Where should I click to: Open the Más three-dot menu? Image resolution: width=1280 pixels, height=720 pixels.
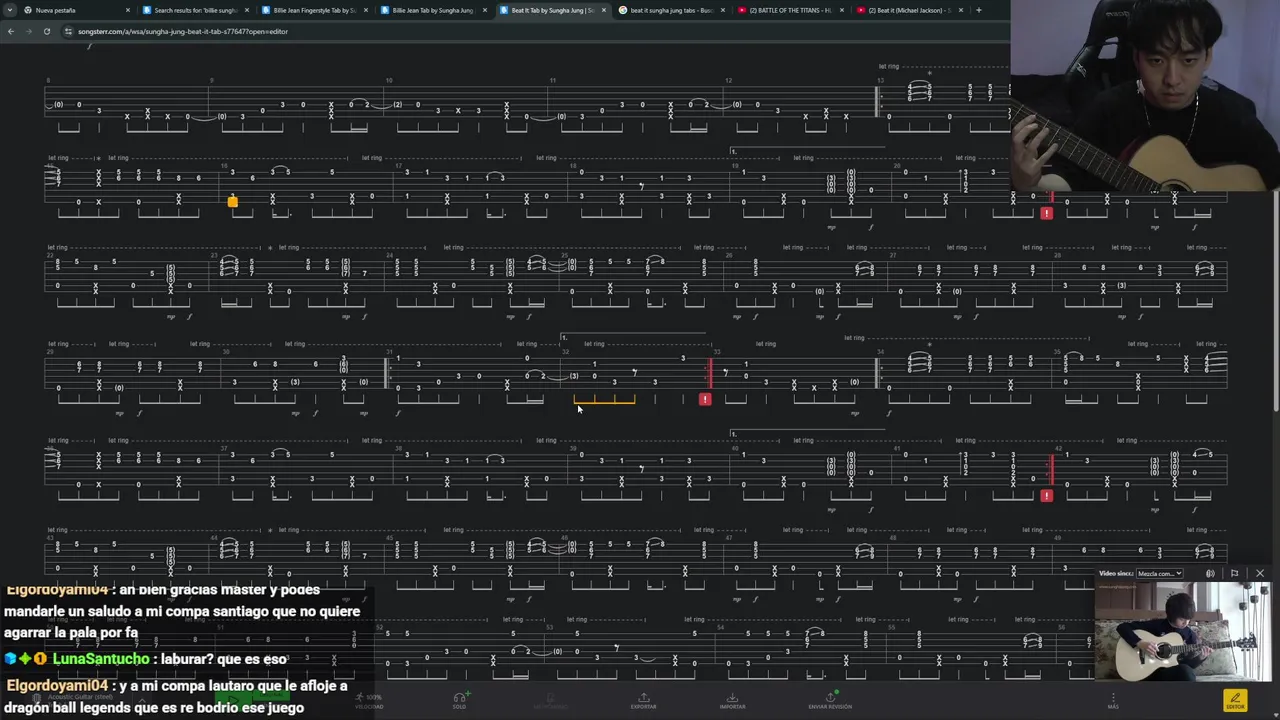(1113, 700)
